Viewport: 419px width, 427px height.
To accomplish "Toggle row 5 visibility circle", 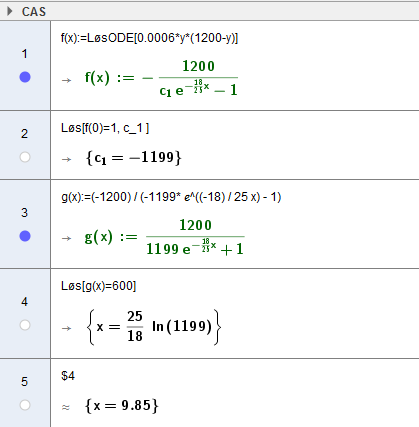I will (x=25, y=405).
